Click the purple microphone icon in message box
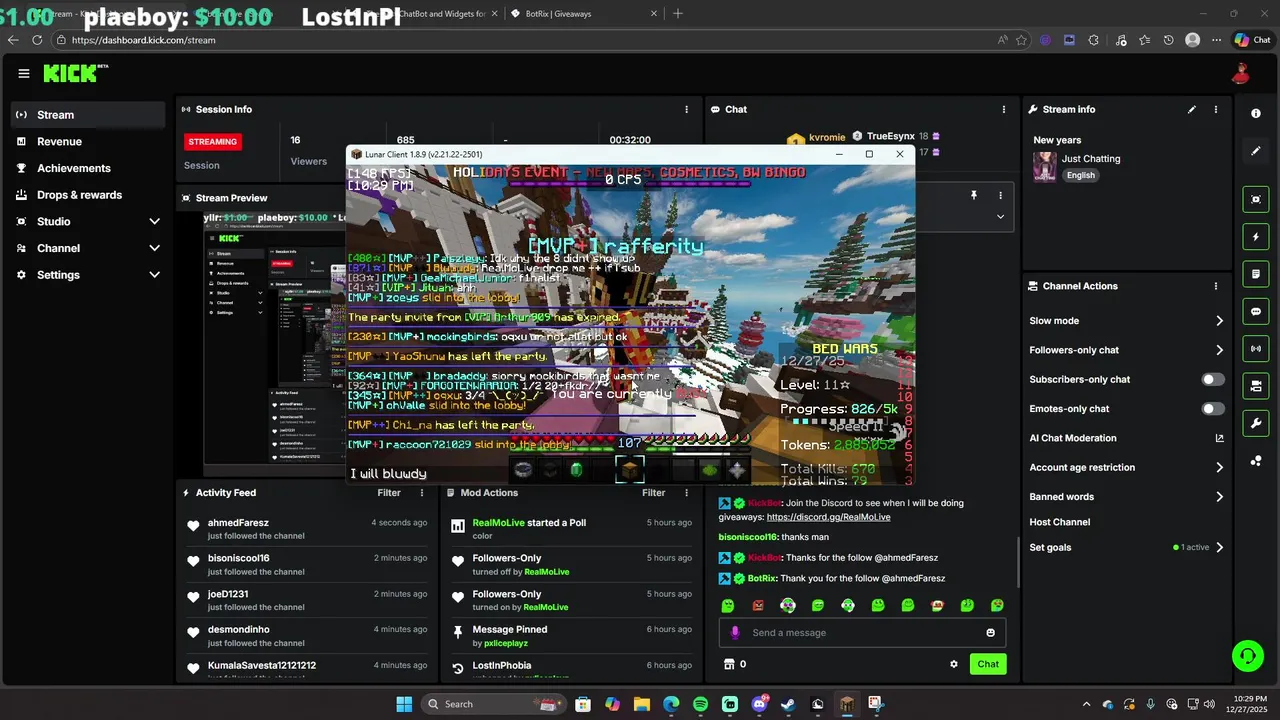Image resolution: width=1280 pixels, height=720 pixels. (x=735, y=632)
